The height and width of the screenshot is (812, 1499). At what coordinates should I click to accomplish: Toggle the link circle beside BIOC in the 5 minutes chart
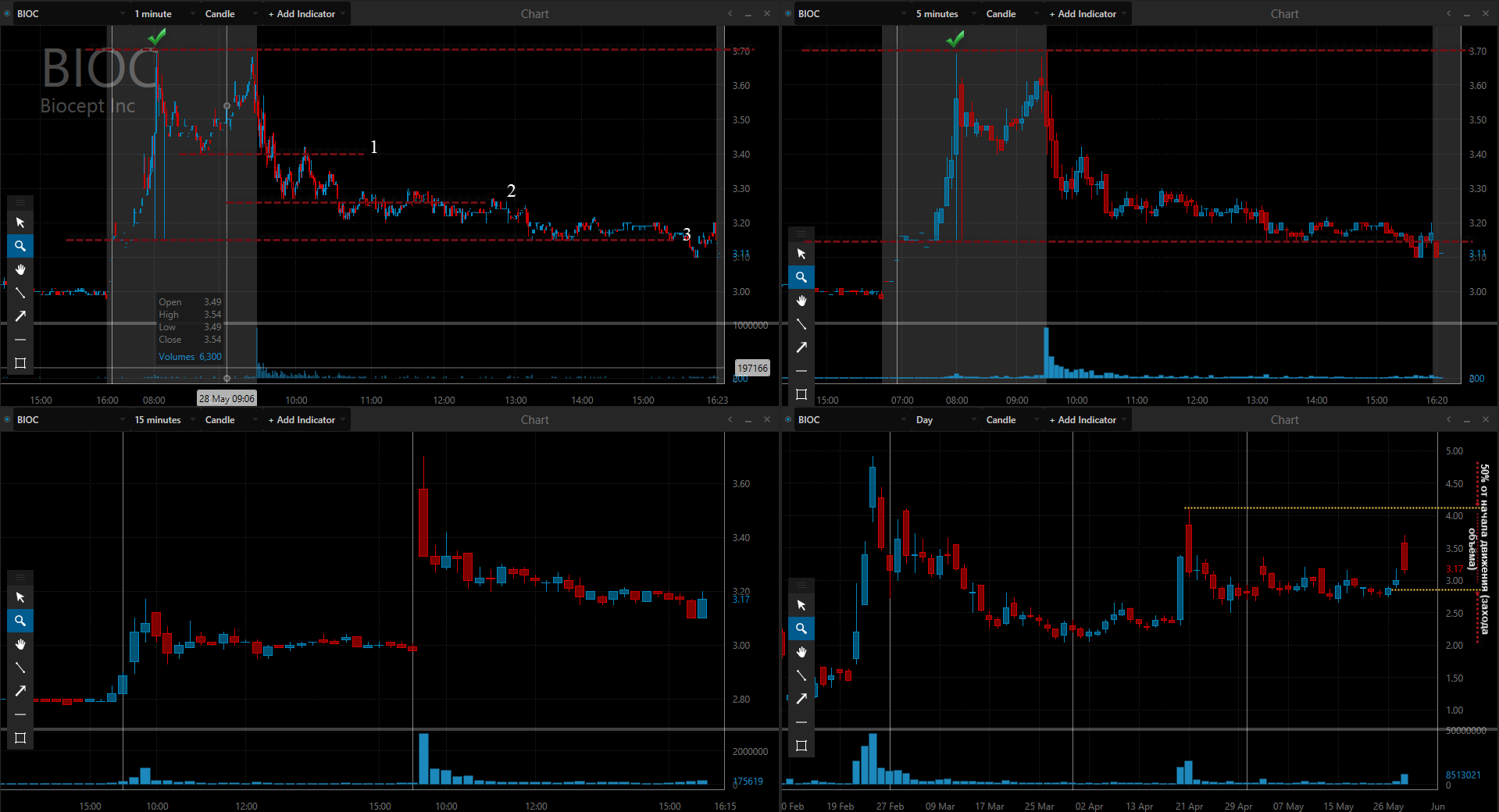(788, 13)
